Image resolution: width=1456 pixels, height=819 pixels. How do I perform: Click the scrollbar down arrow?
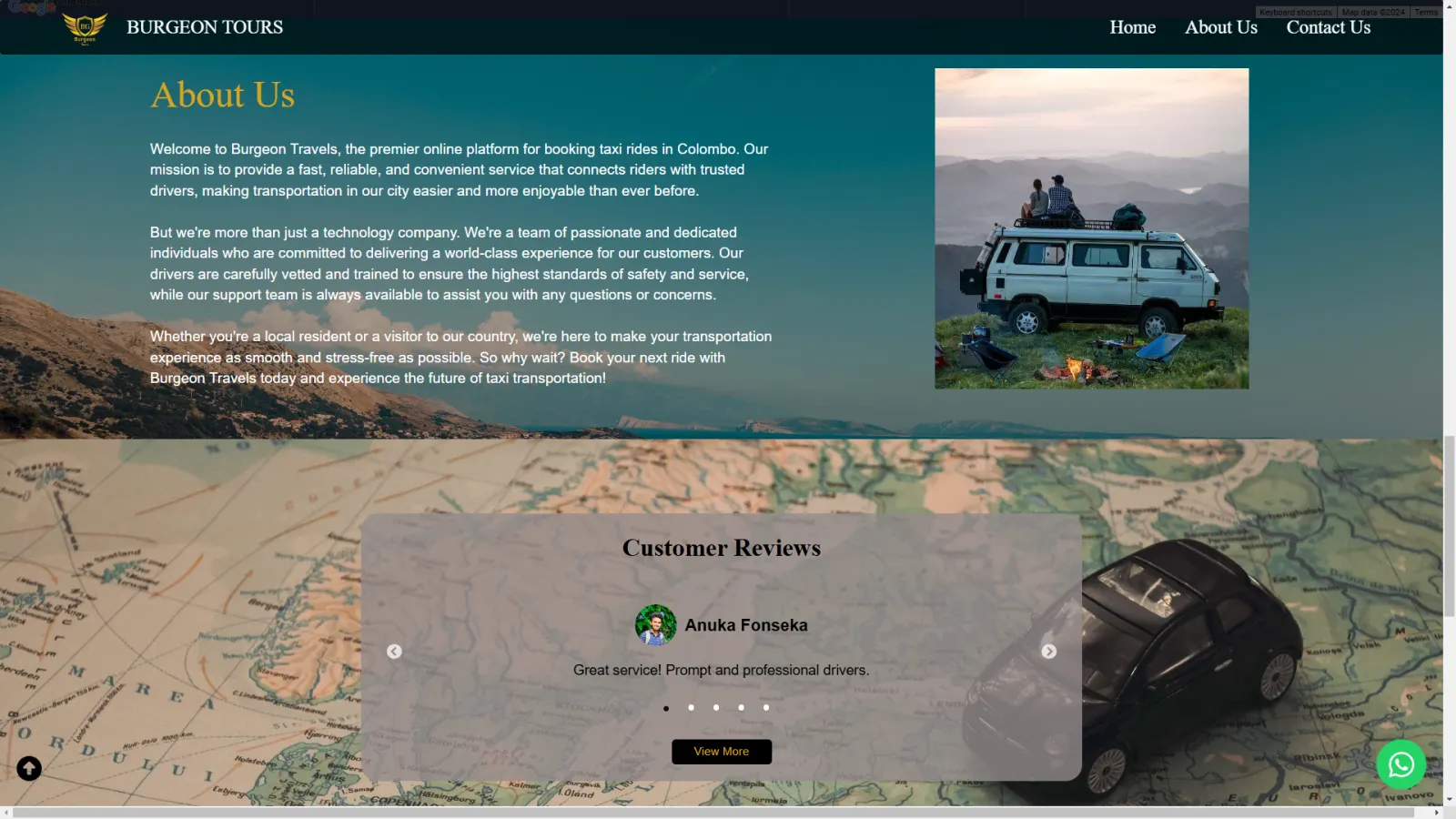(x=1449, y=800)
